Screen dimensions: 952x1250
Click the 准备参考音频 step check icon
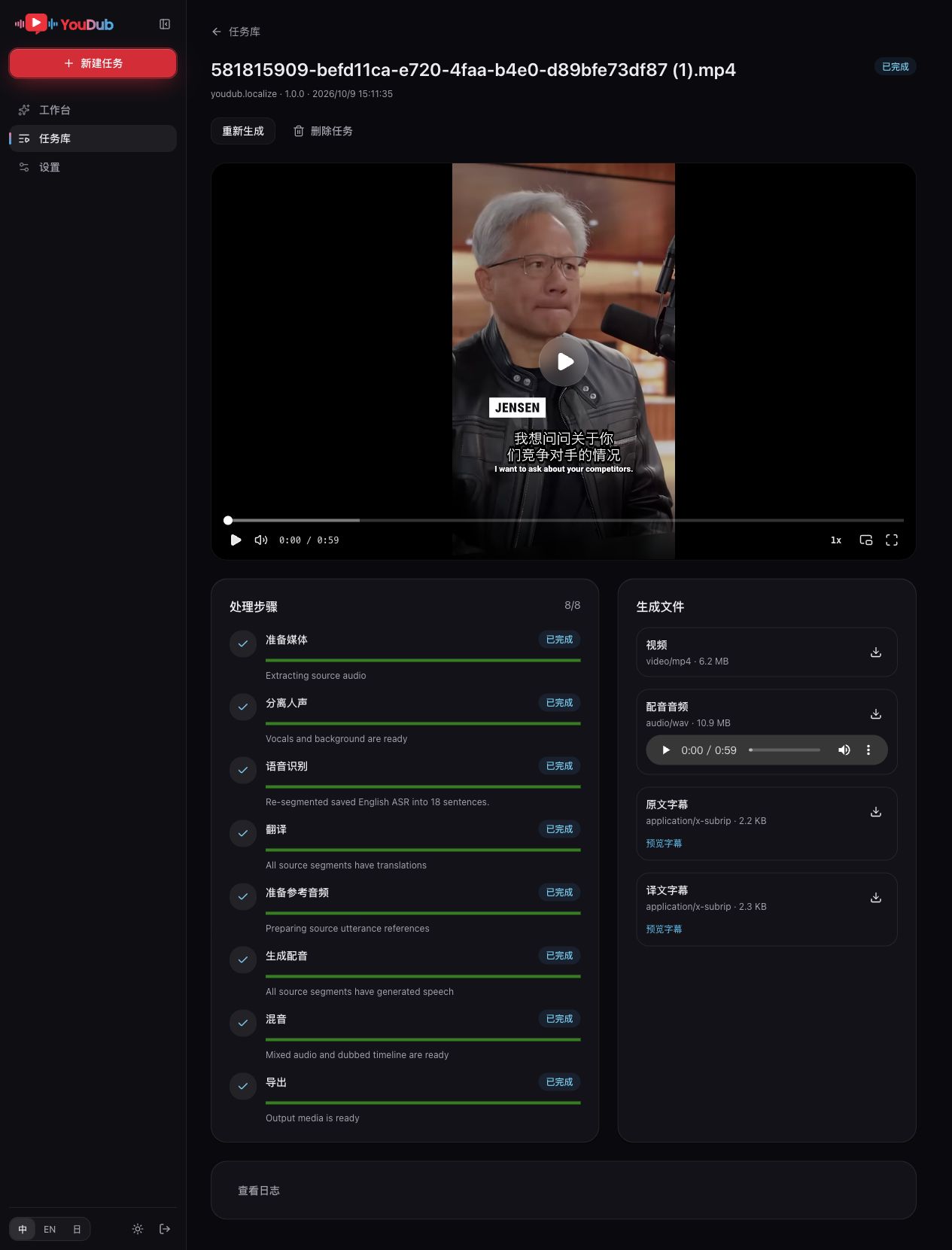[243, 896]
